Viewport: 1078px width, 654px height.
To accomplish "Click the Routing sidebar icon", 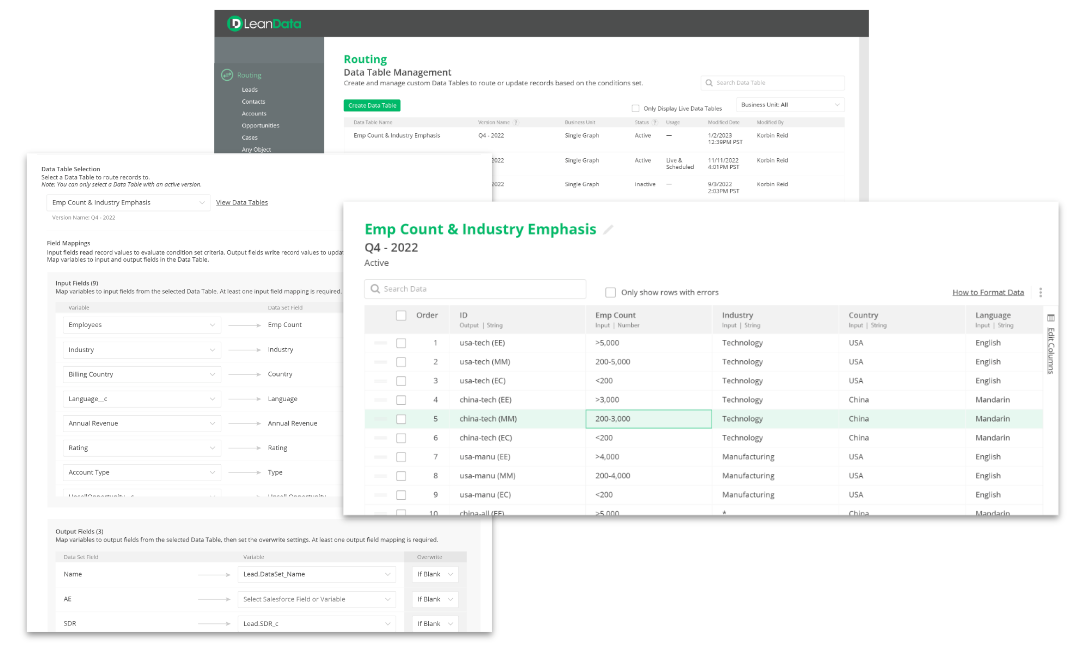I will tap(227, 75).
